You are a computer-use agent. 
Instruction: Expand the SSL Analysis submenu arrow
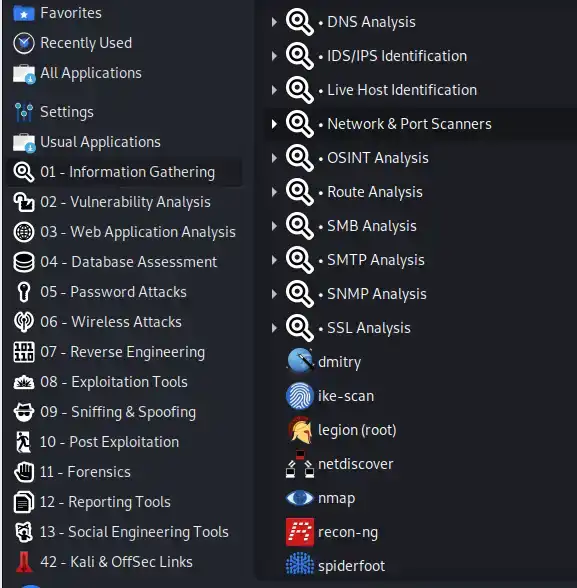pos(274,328)
